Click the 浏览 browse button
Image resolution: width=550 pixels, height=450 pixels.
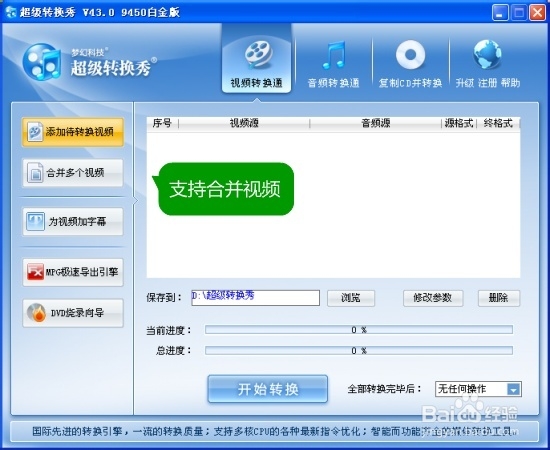coord(351,298)
